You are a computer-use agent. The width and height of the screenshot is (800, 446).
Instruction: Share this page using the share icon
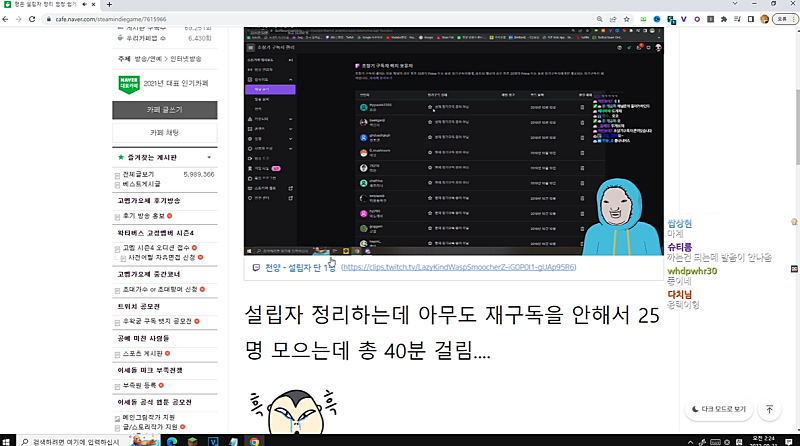click(613, 19)
